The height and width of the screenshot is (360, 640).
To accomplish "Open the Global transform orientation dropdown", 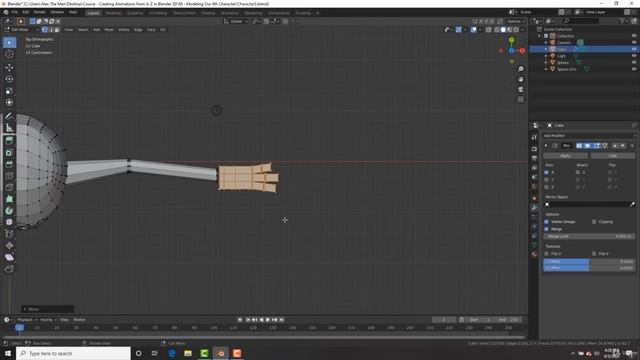I will coord(236,21).
